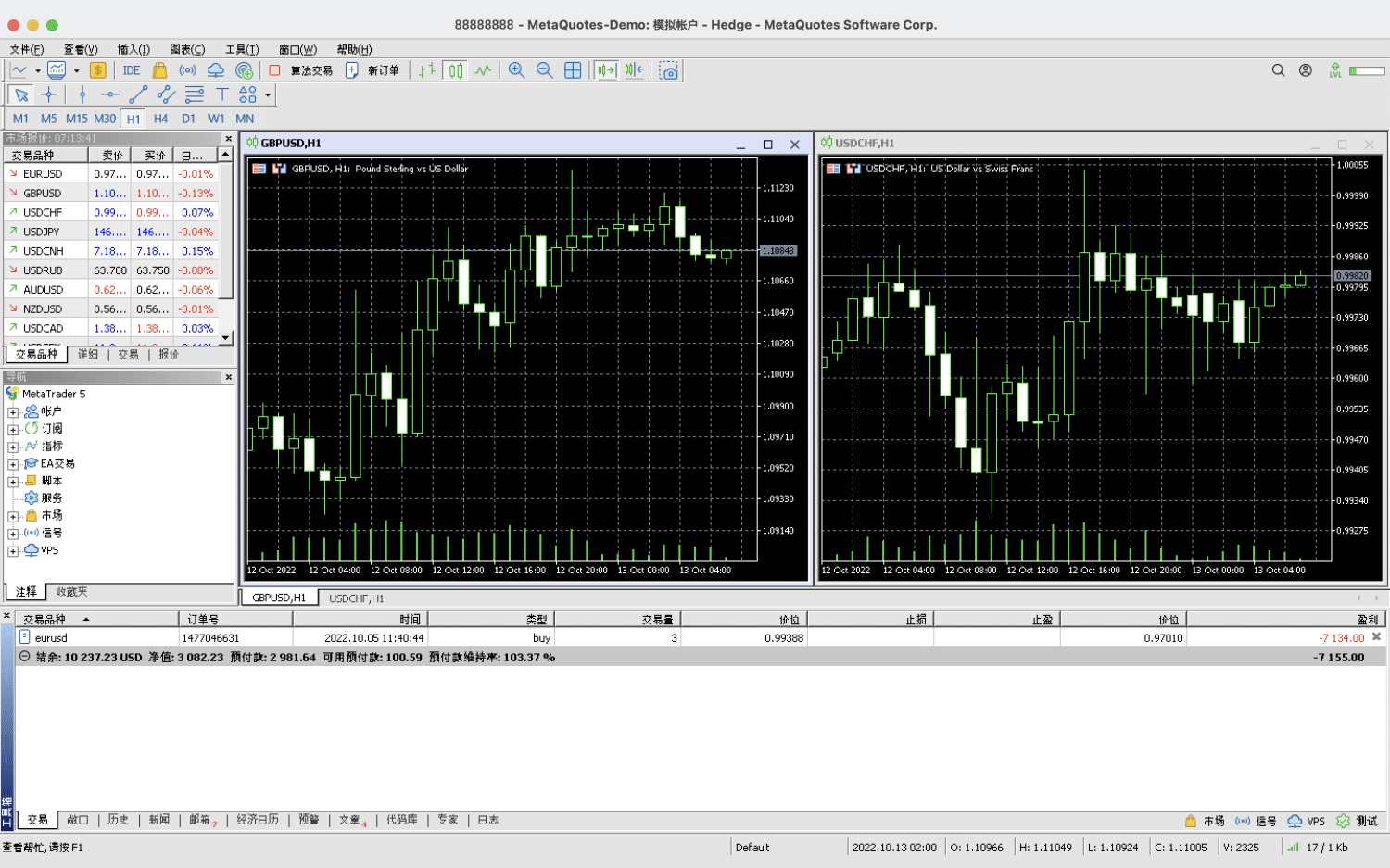Image resolution: width=1390 pixels, height=868 pixels.
Task: Expand the 帐户 (Accounts) tree node
Action: [13, 412]
